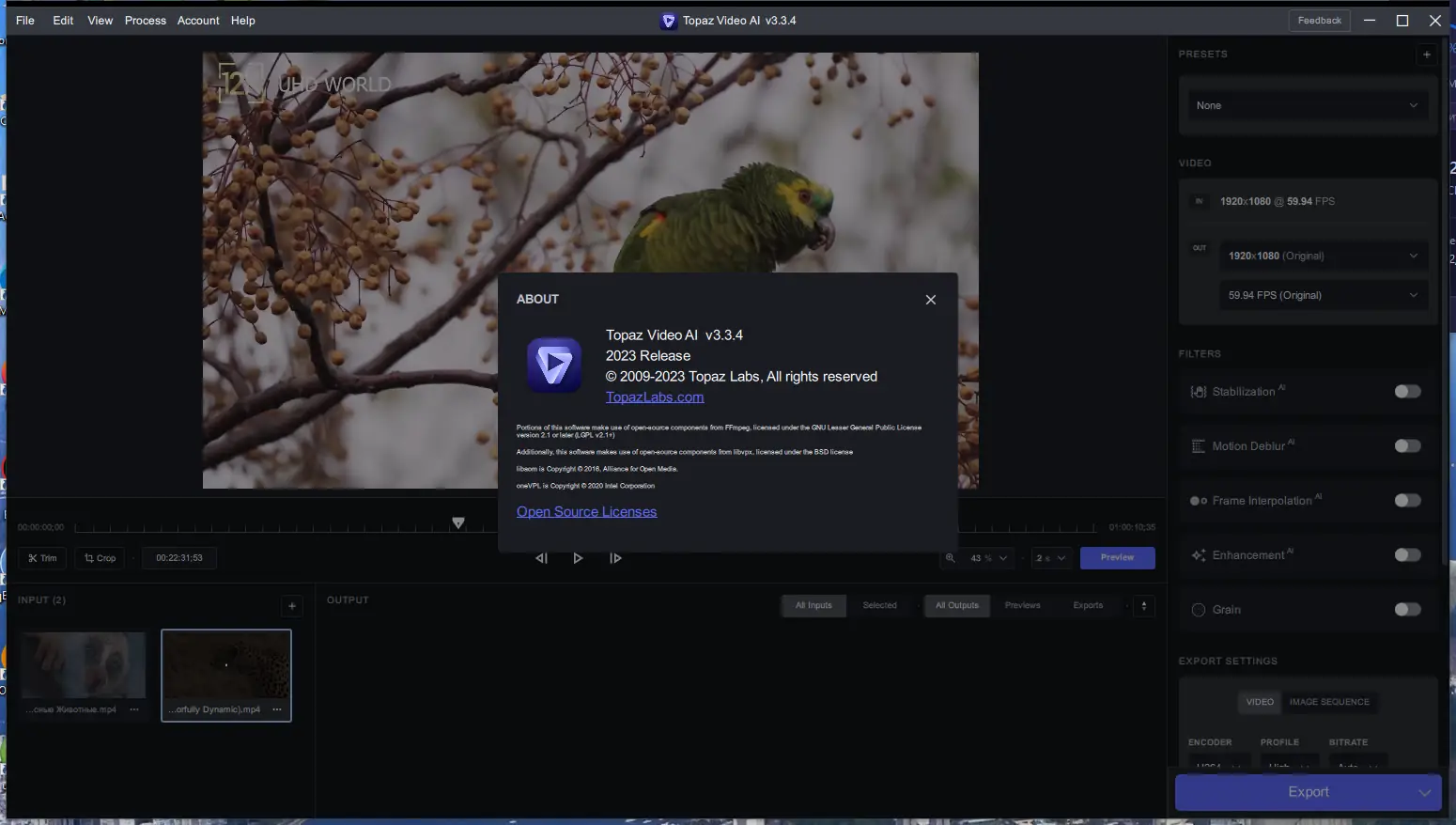Viewport: 1456px width, 825px height.
Task: Select the All Outputs filter
Action: (956, 606)
